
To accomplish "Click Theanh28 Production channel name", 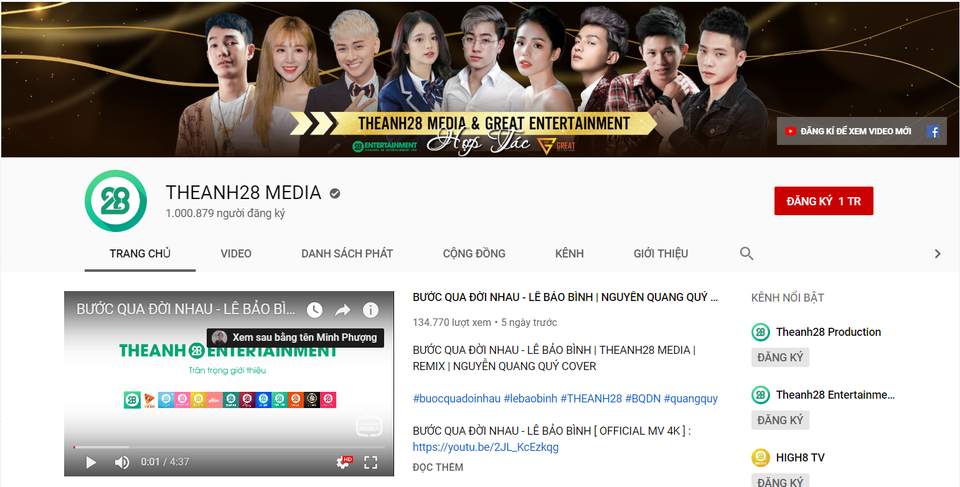I will [828, 332].
